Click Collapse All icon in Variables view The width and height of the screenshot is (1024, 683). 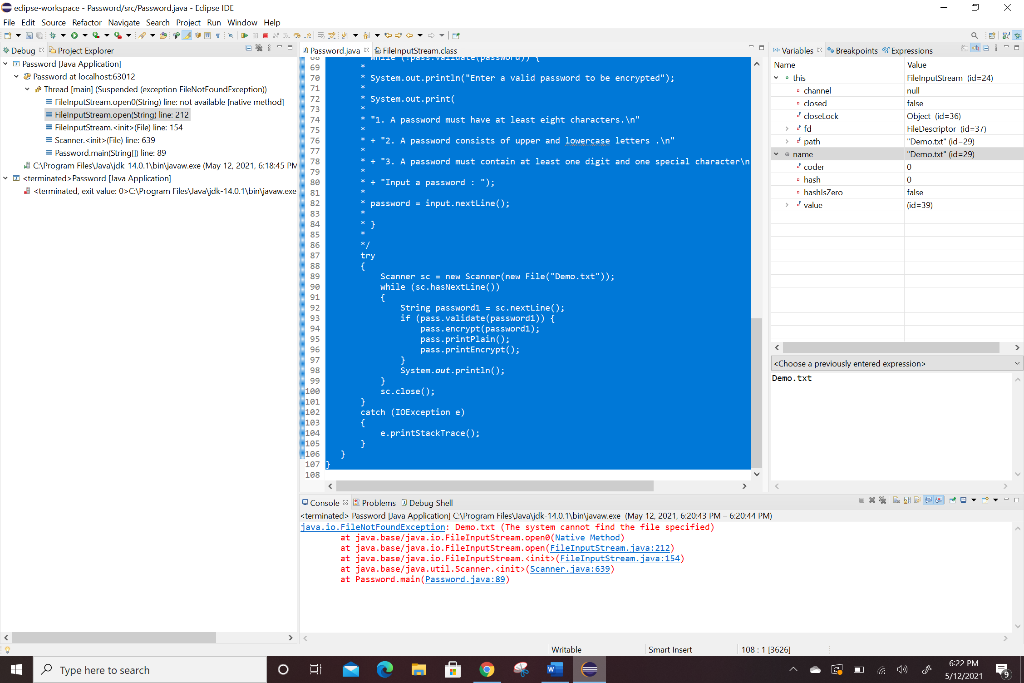tap(986, 48)
